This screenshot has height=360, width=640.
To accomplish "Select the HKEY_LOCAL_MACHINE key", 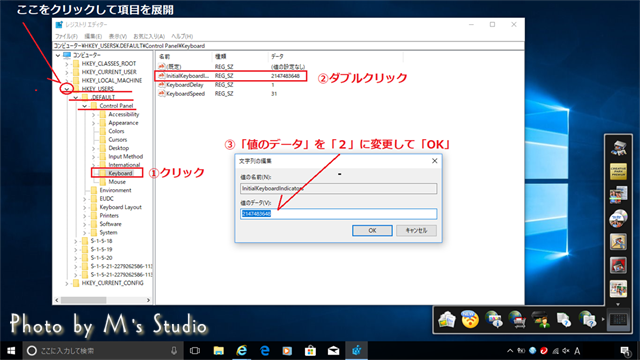I will (111, 81).
